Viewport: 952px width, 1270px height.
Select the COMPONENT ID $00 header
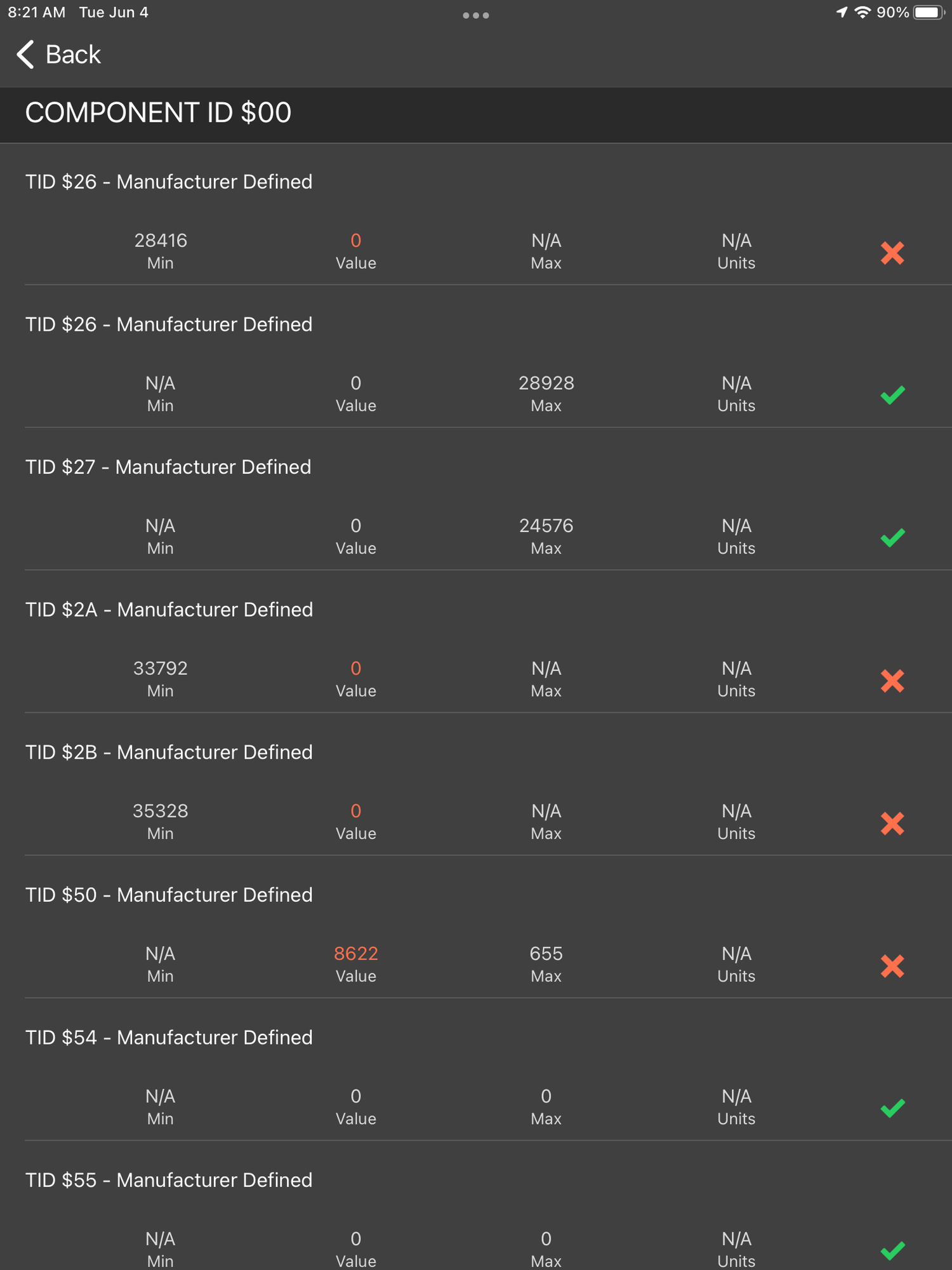[158, 113]
